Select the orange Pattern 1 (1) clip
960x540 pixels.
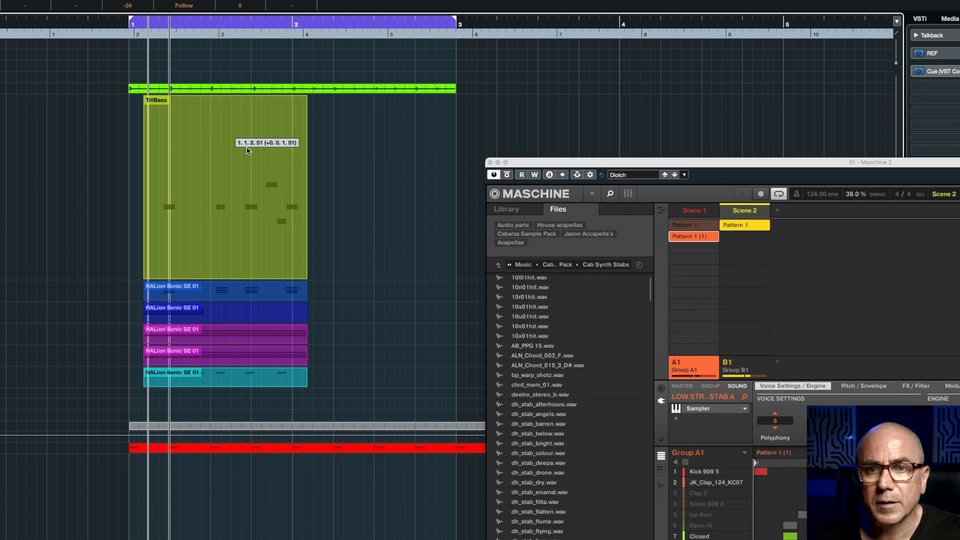694,236
